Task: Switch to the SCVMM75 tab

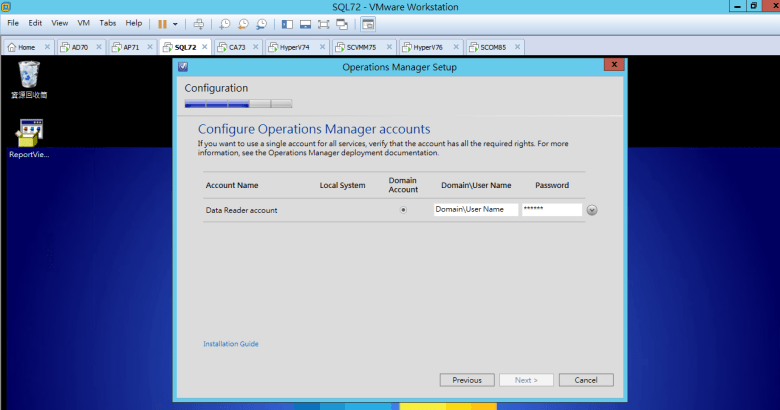Action: [x=360, y=47]
